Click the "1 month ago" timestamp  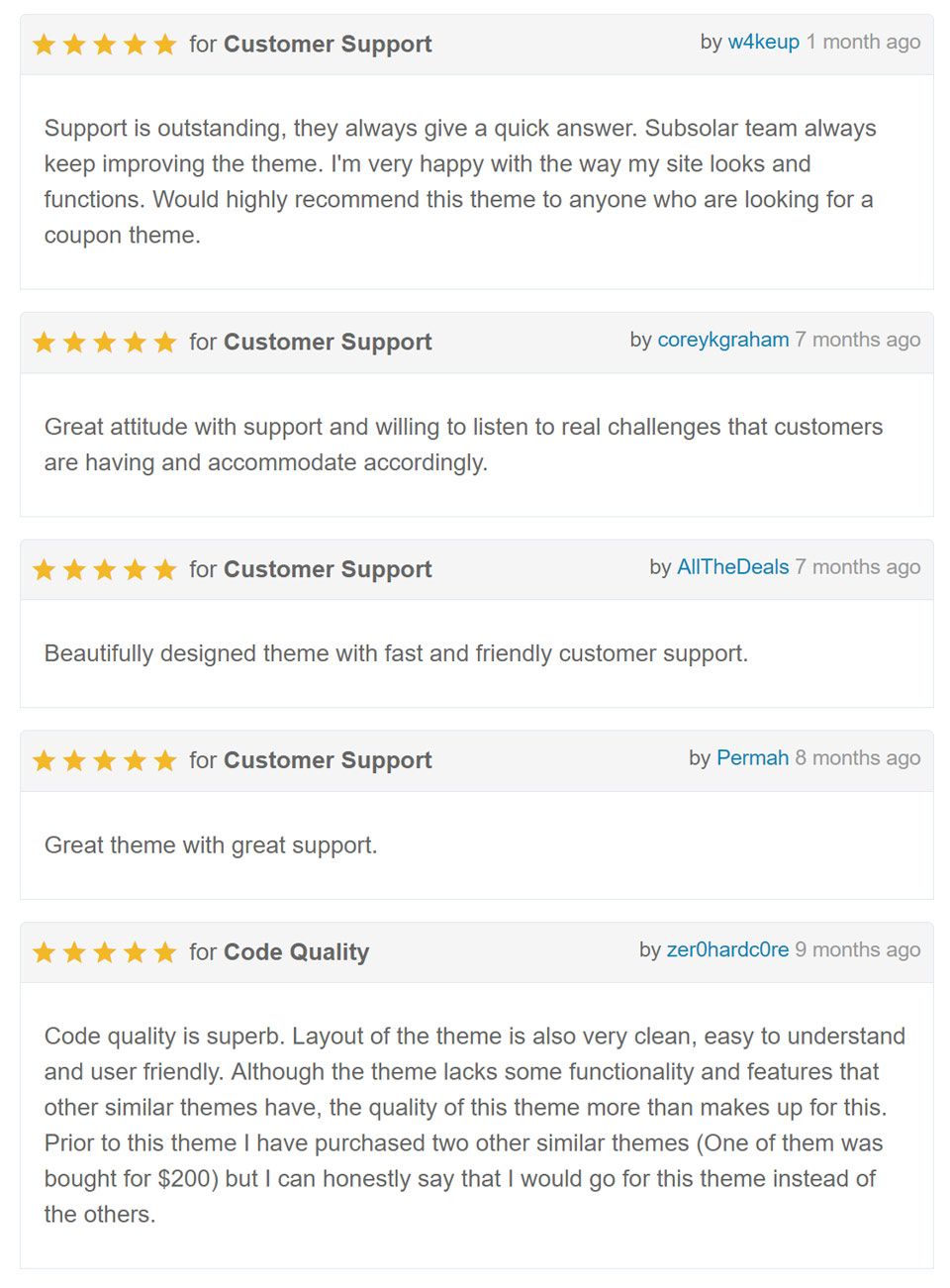tap(863, 43)
